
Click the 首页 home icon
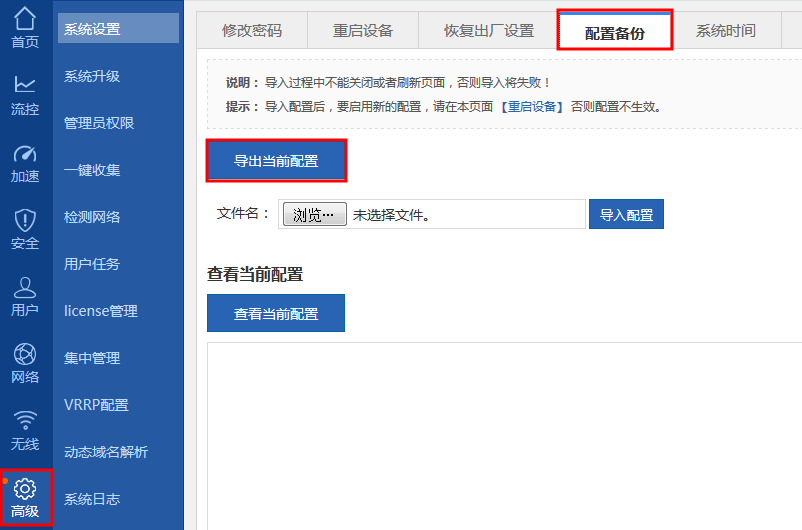coord(26,18)
